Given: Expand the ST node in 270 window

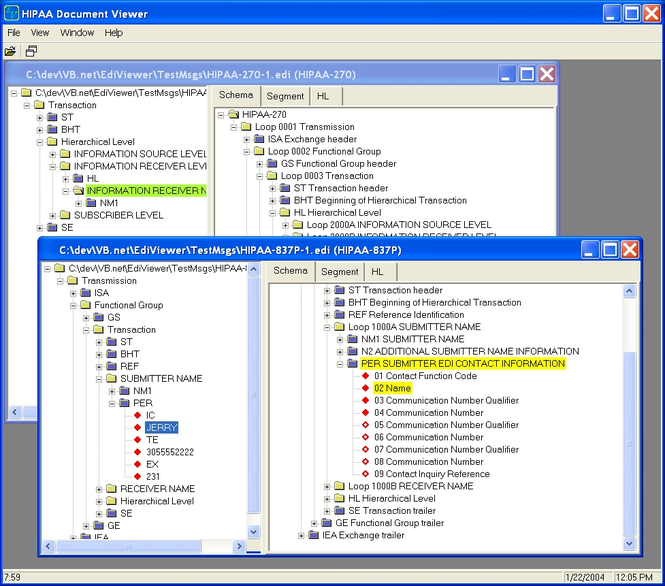Looking at the screenshot, I should coord(39,117).
